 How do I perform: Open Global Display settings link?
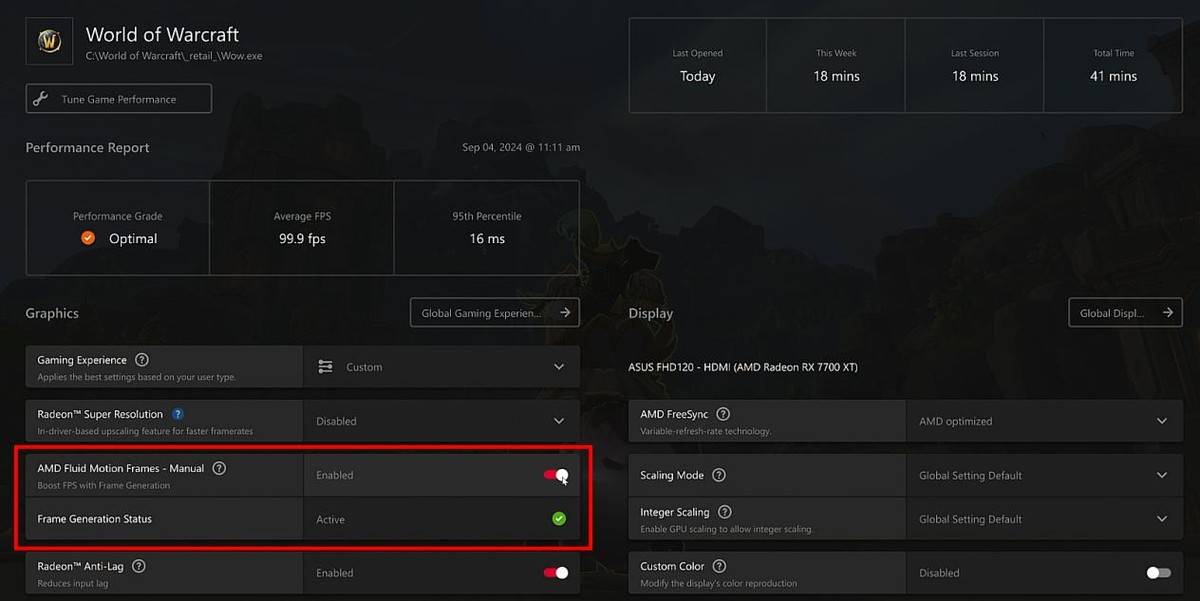tap(1125, 313)
